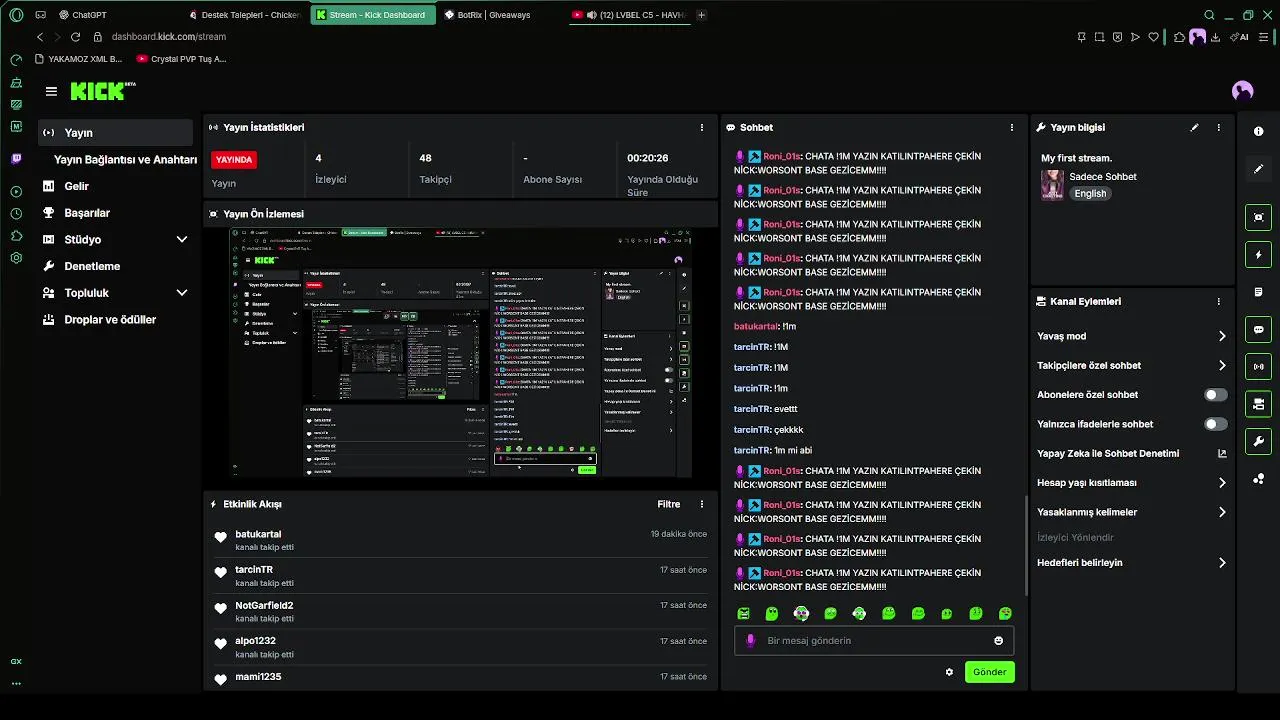This screenshot has width=1280, height=720.
Task: Click the broadcast signal icon in right sidebar
Action: pos(1258,366)
